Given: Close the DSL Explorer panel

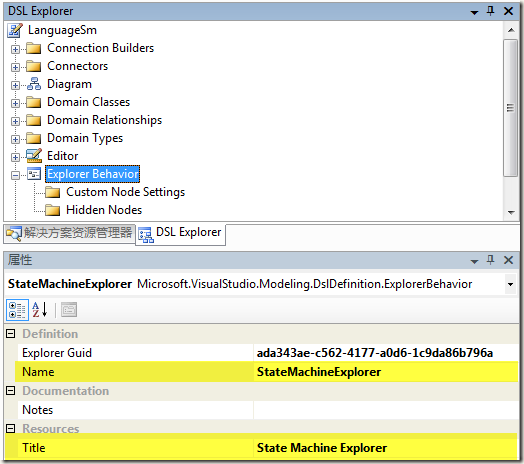Looking at the screenshot, I should [508, 11].
